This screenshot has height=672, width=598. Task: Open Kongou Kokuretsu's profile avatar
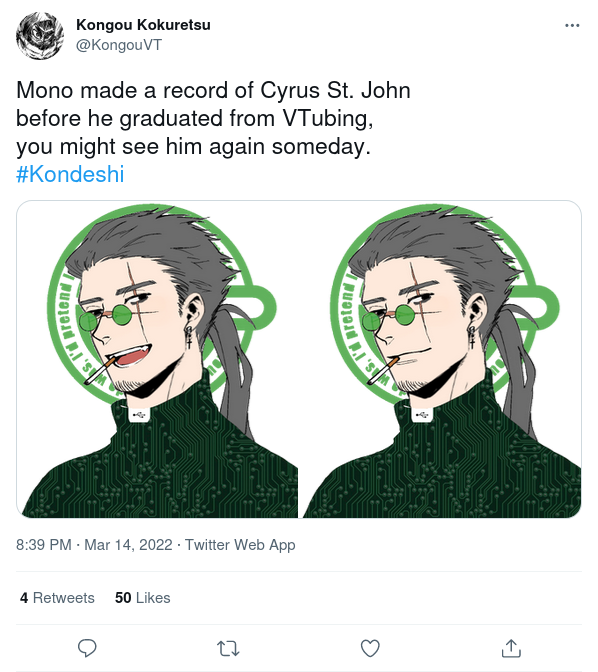coord(40,36)
